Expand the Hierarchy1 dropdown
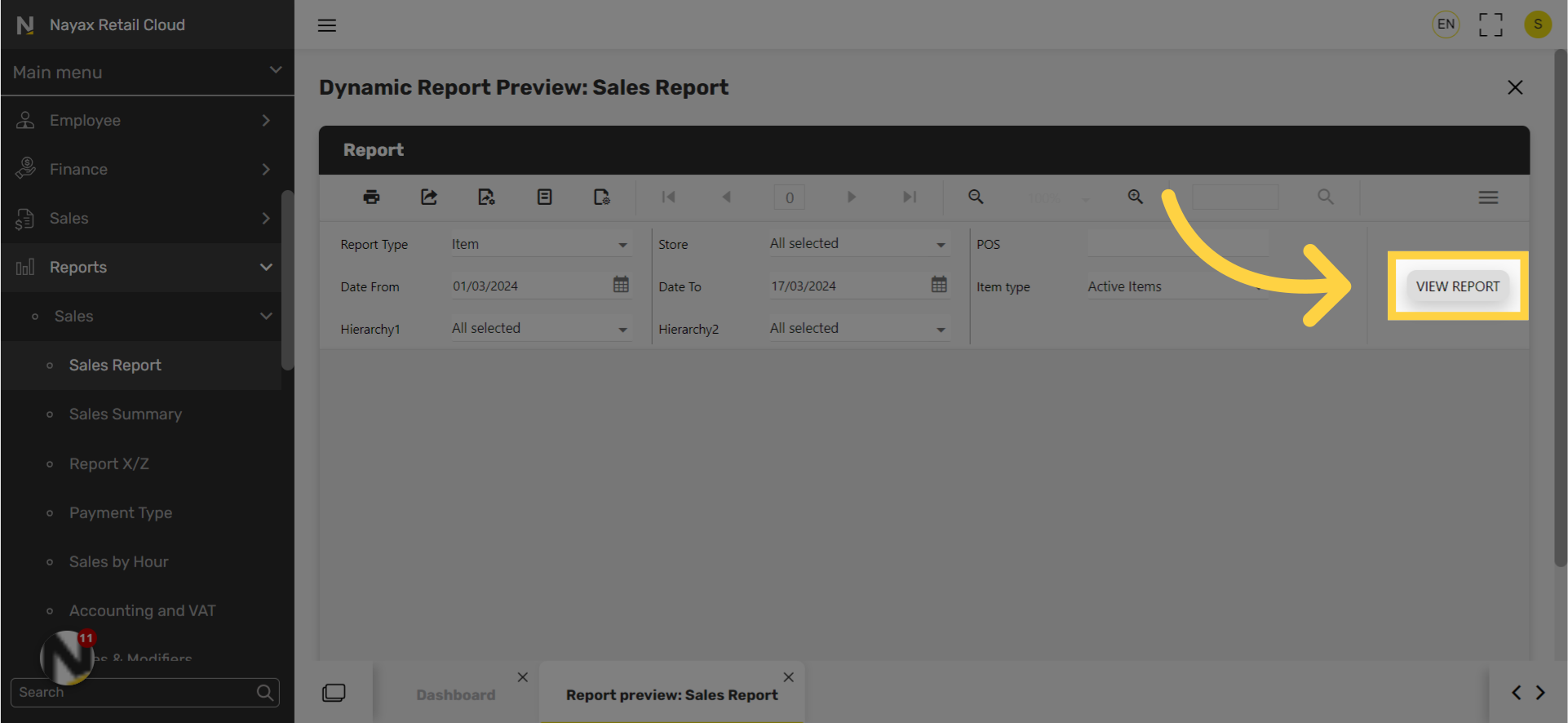1568x723 pixels. [x=541, y=329]
